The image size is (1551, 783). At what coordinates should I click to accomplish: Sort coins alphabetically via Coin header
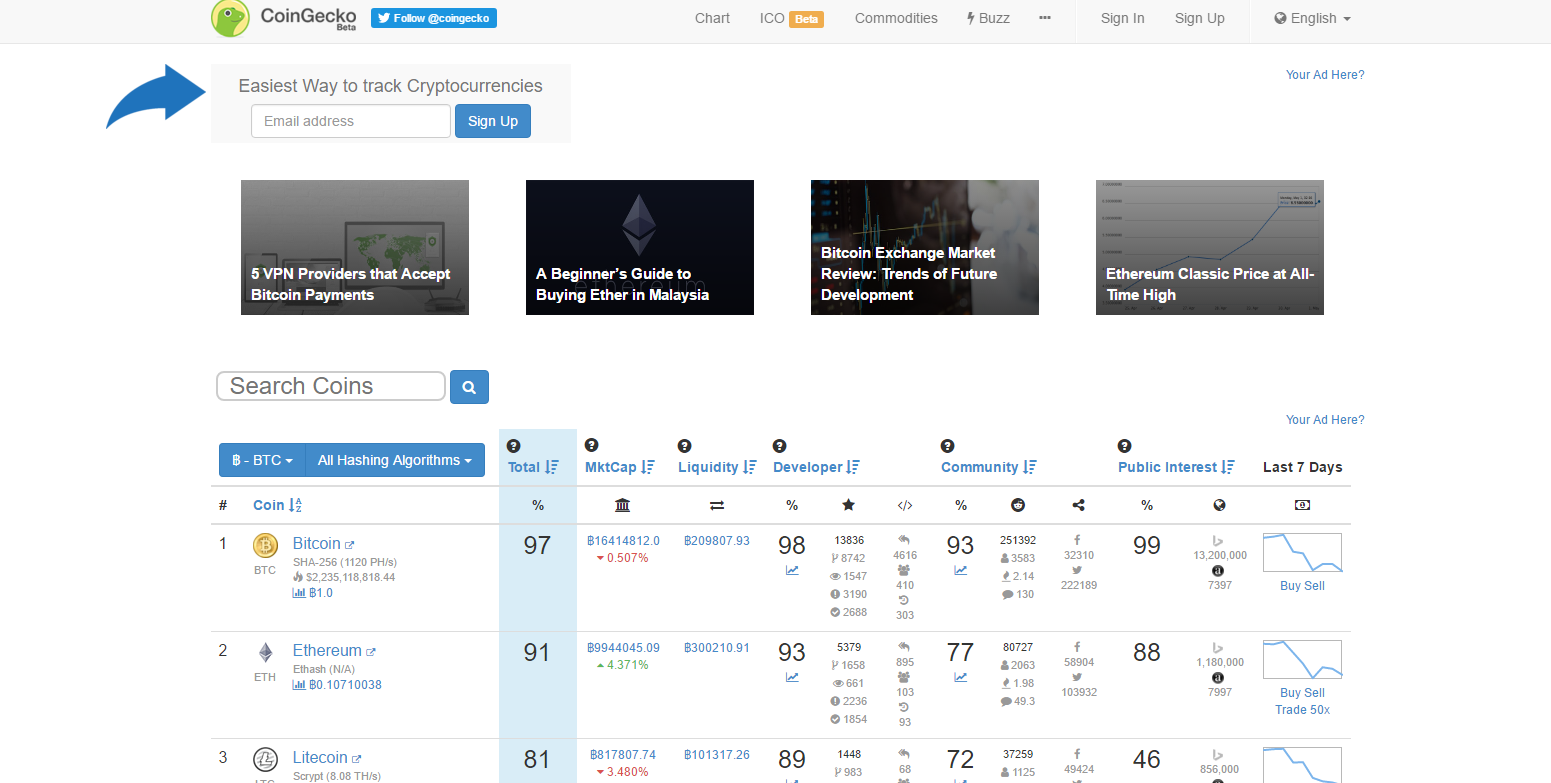pyautogui.click(x=277, y=505)
